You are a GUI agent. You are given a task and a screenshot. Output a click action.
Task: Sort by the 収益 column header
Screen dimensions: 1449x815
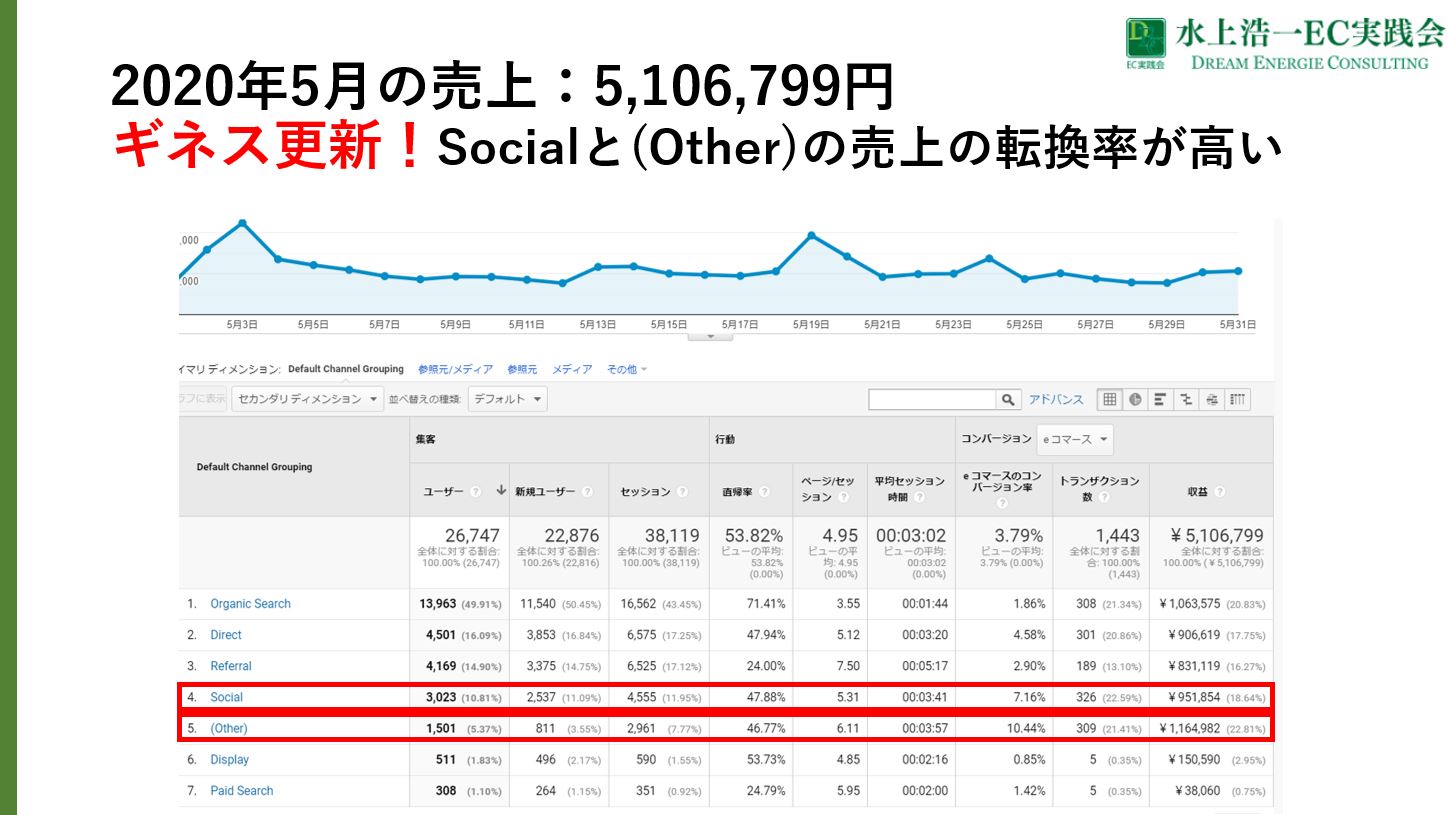coord(1198,492)
